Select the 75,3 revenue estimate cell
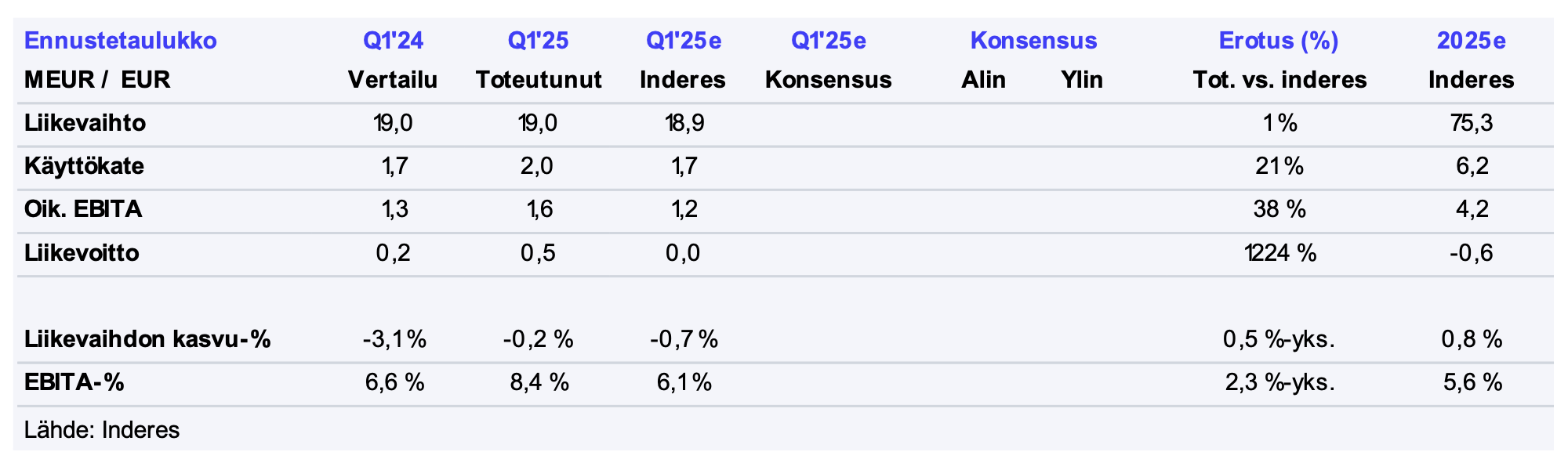Viewport: 1568px width, 470px height. pyautogui.click(x=1471, y=123)
